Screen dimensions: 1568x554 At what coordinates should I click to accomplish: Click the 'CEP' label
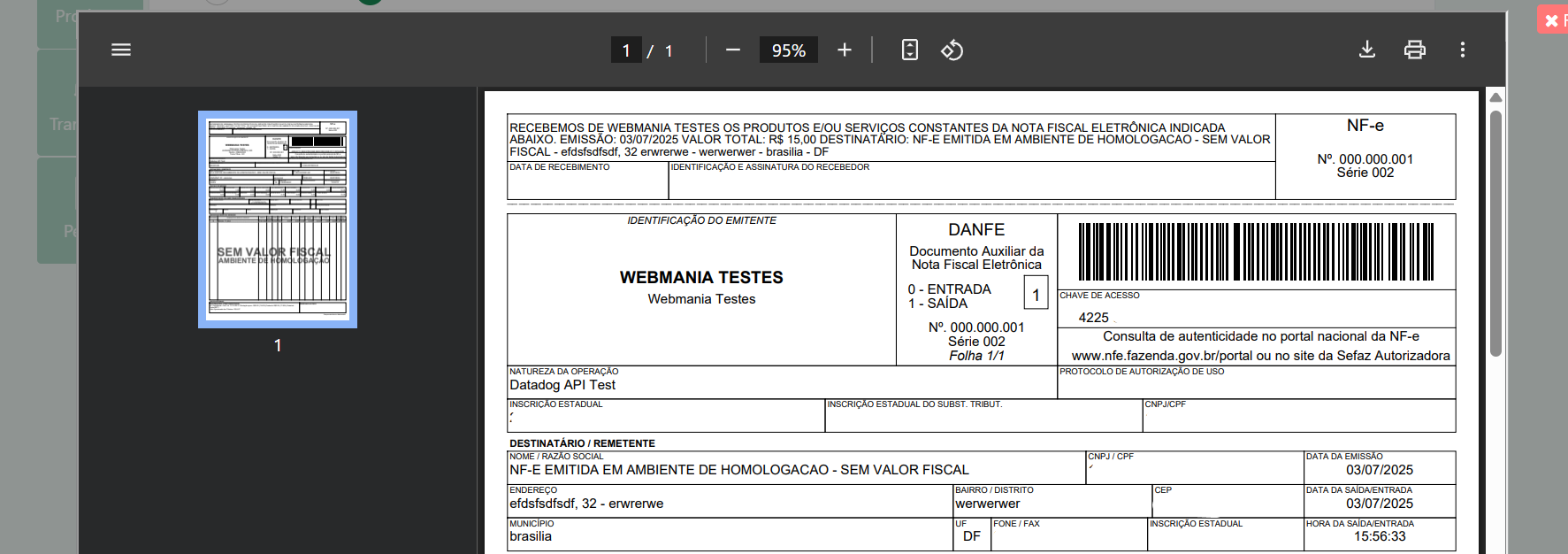coord(1163,490)
